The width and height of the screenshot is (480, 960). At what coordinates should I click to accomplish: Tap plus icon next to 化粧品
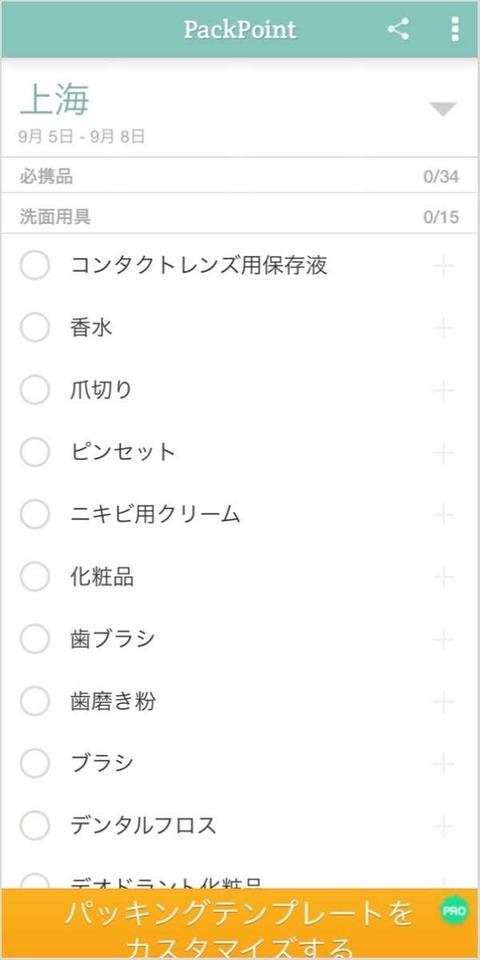[443, 577]
